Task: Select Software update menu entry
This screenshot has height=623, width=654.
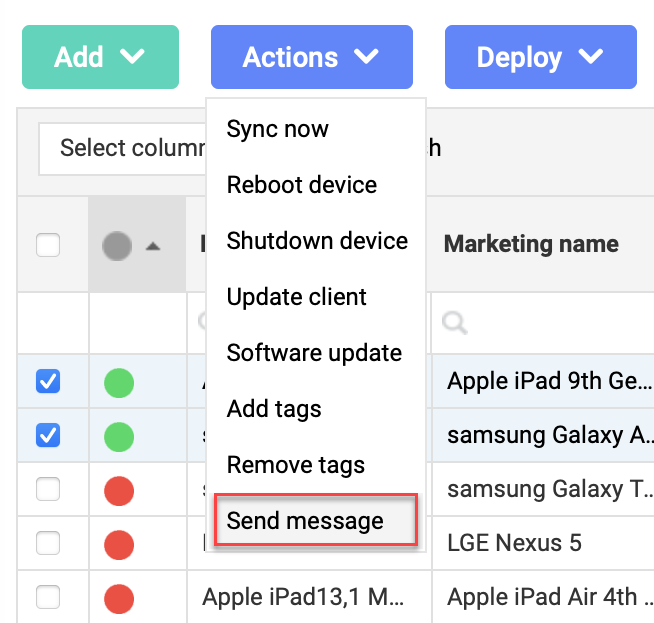Action: coord(314,353)
